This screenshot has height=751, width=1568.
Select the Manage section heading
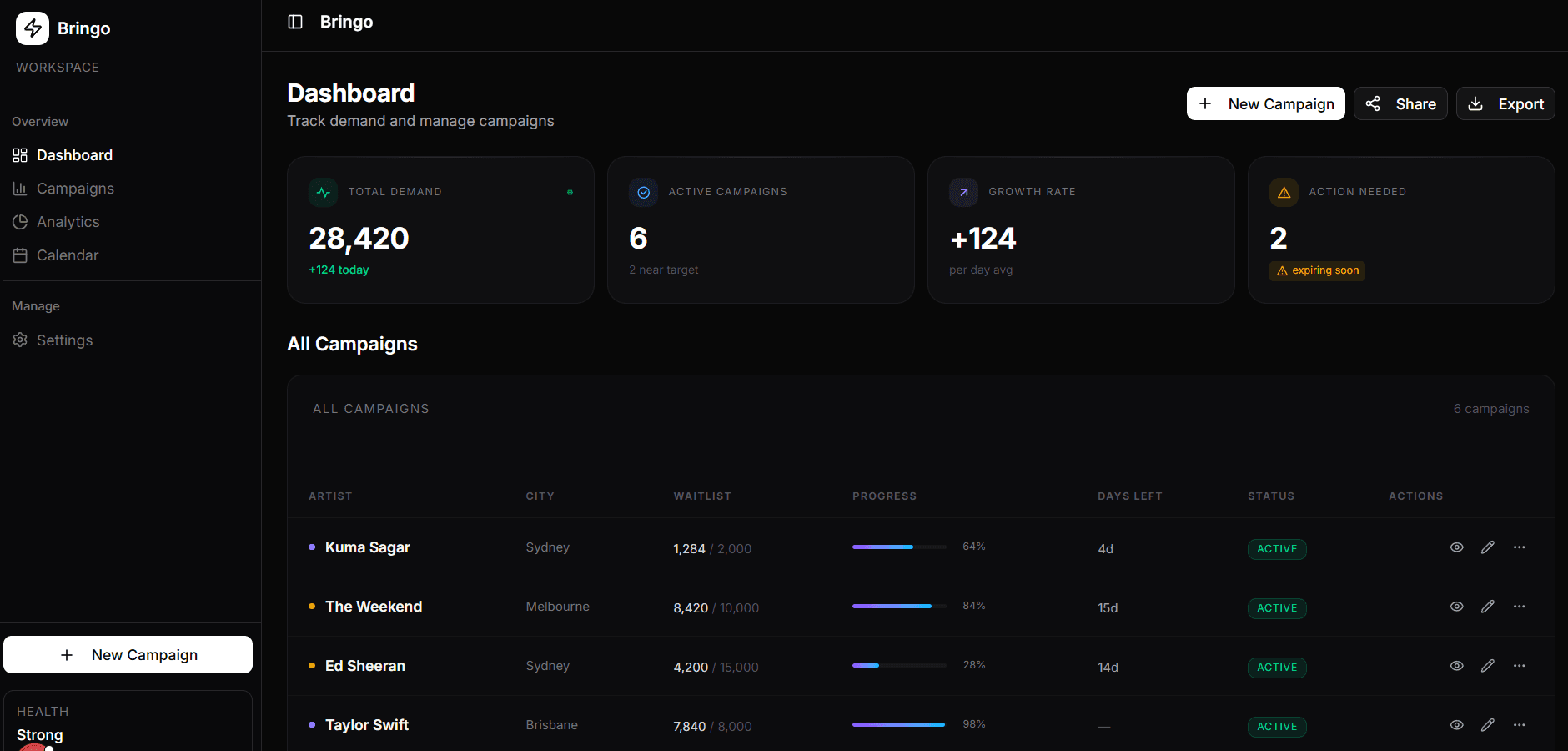(x=36, y=305)
